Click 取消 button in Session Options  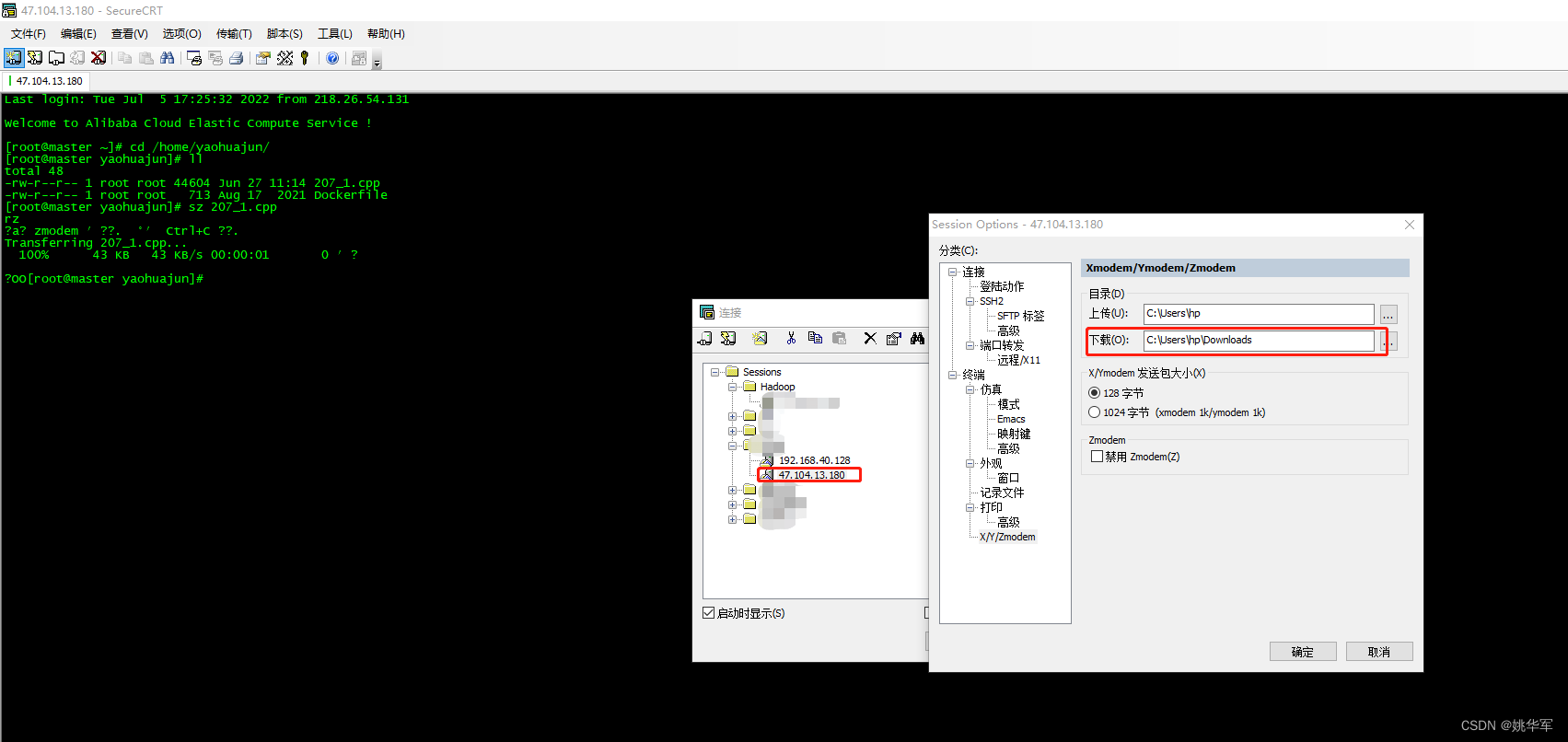[x=1378, y=652]
